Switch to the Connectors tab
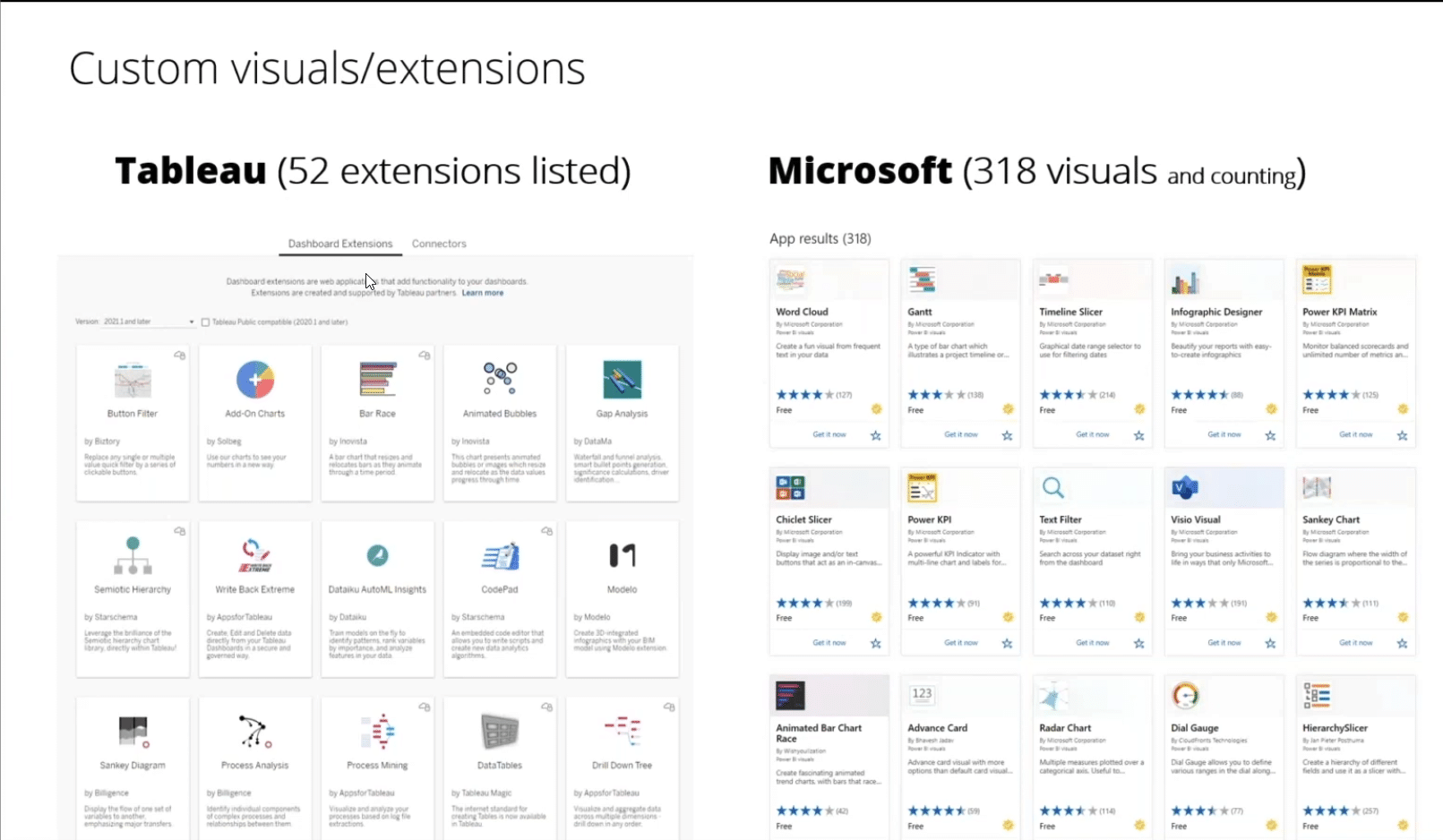Screen dimensions: 1443x840 tap(439, 243)
